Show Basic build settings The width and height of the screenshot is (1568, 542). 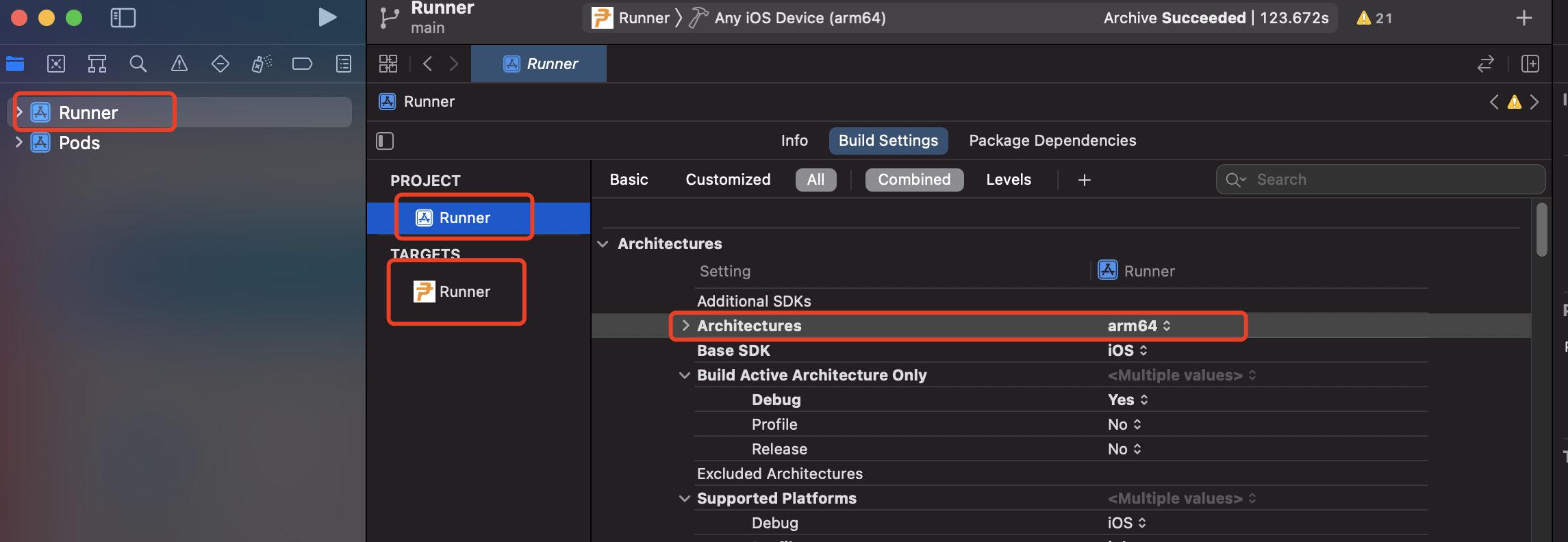tap(629, 179)
